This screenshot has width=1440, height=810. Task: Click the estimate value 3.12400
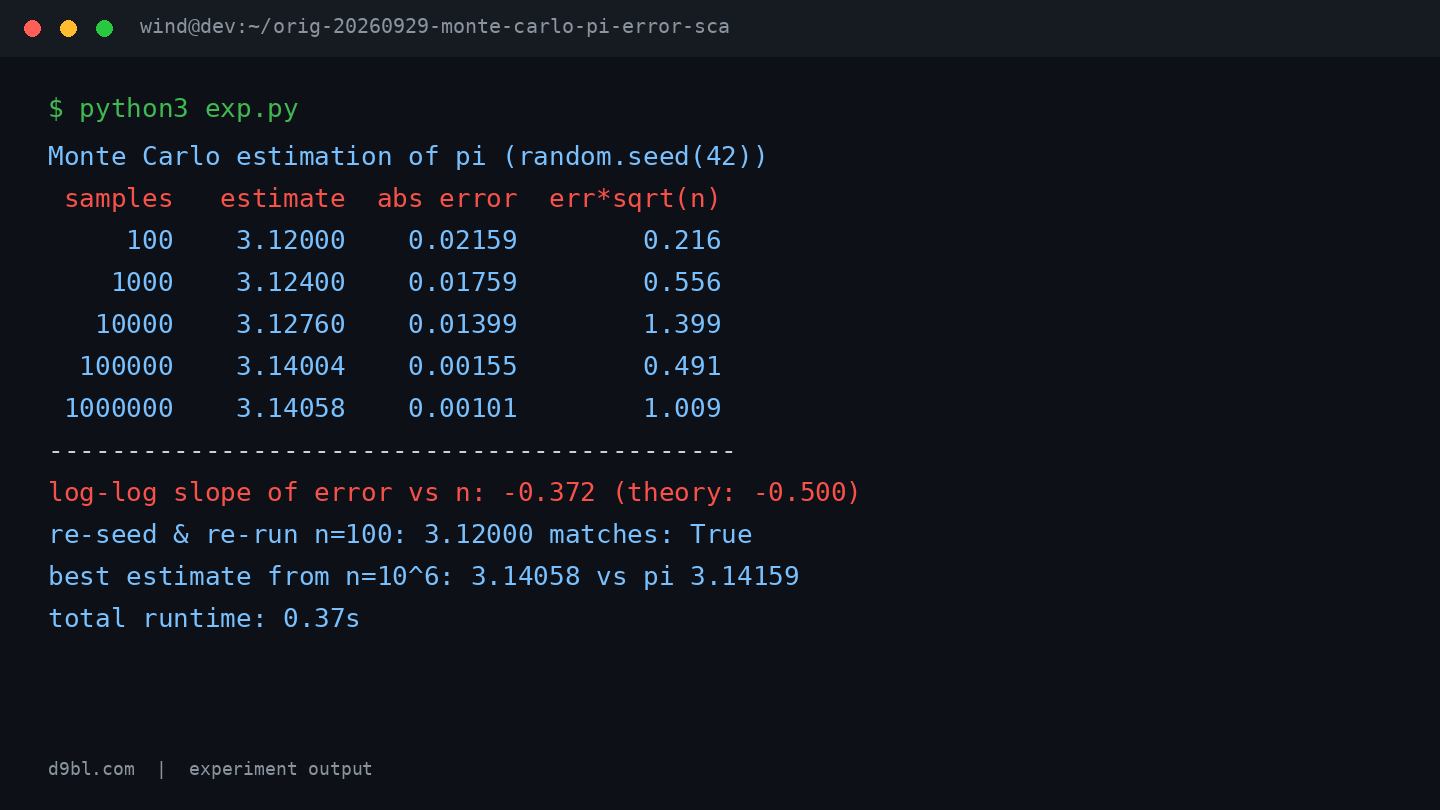tap(291, 283)
